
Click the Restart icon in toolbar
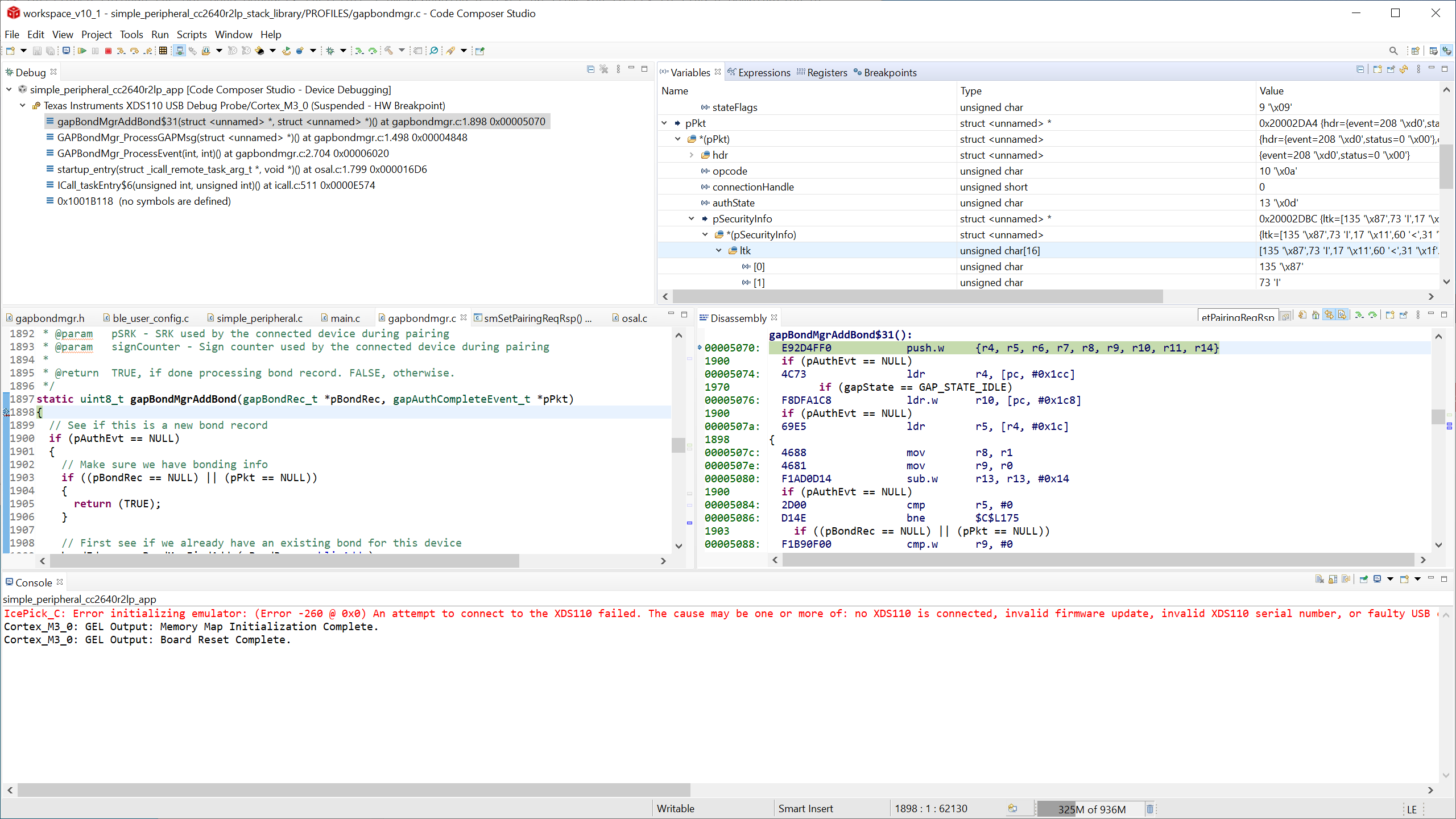pyautogui.click(x=286, y=51)
